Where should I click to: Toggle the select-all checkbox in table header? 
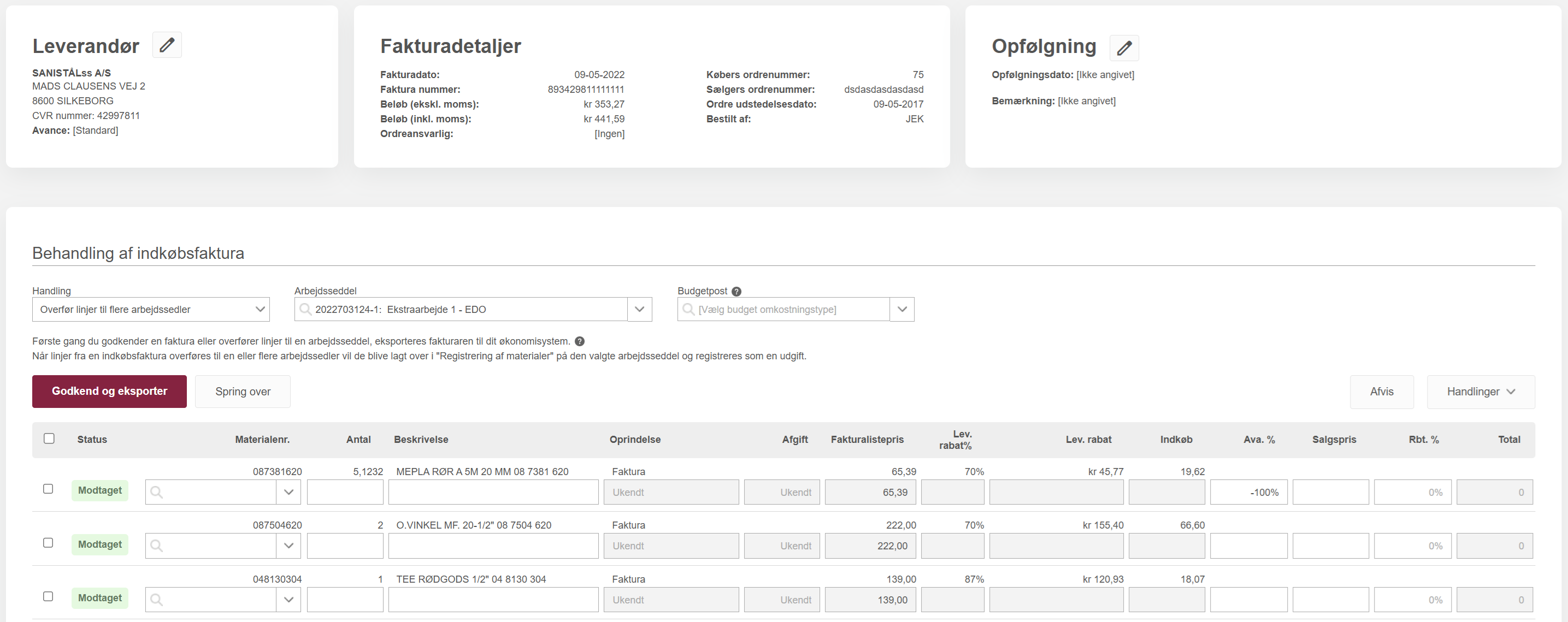pos(49,438)
